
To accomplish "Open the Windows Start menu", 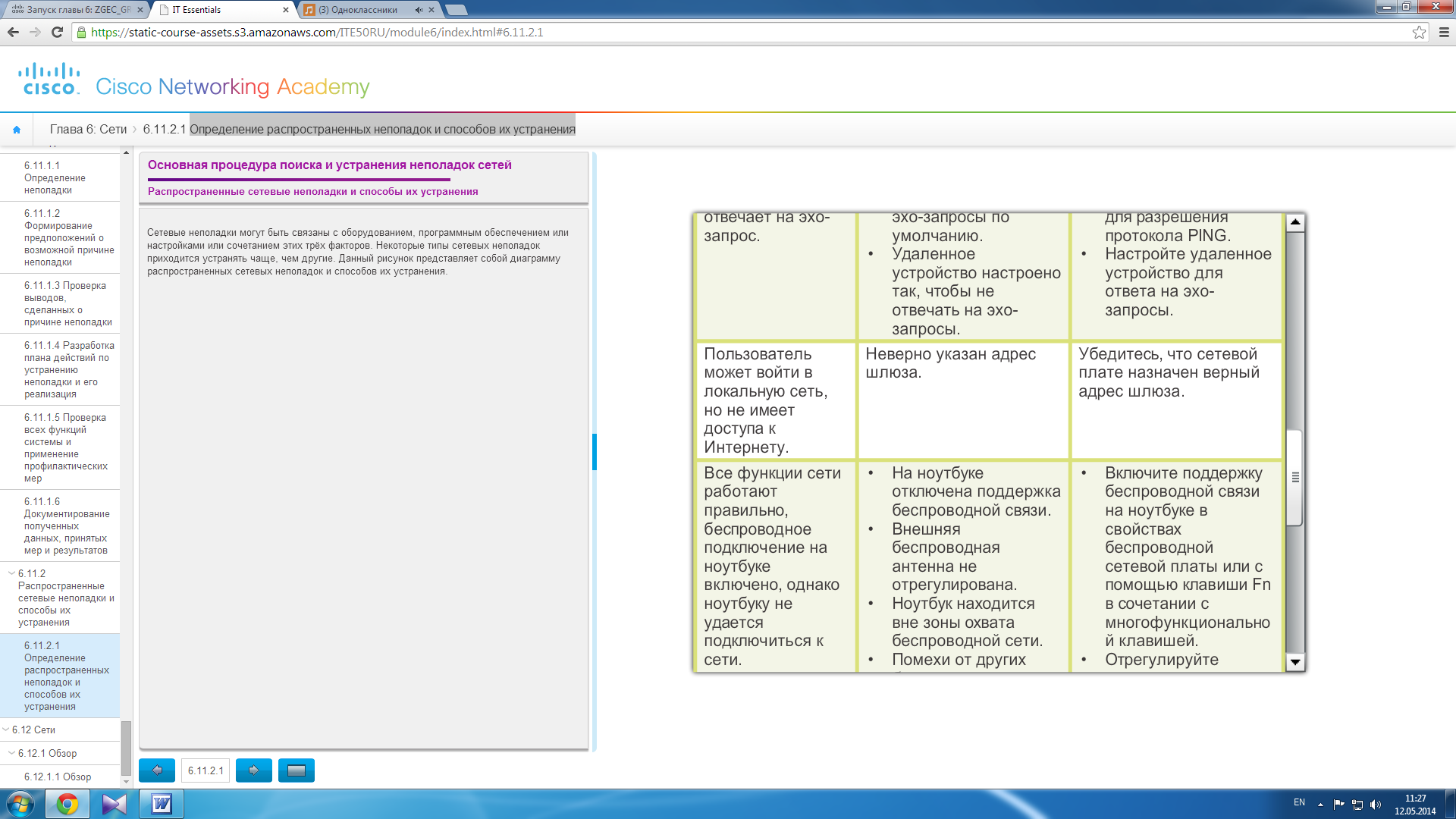I will click(20, 804).
